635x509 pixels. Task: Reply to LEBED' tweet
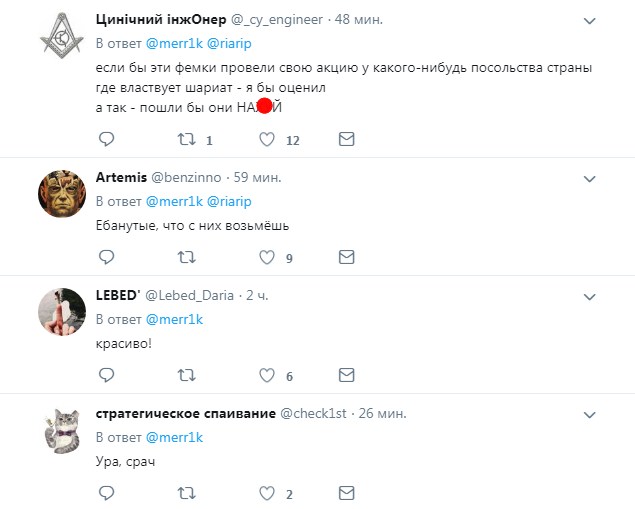coord(107,375)
